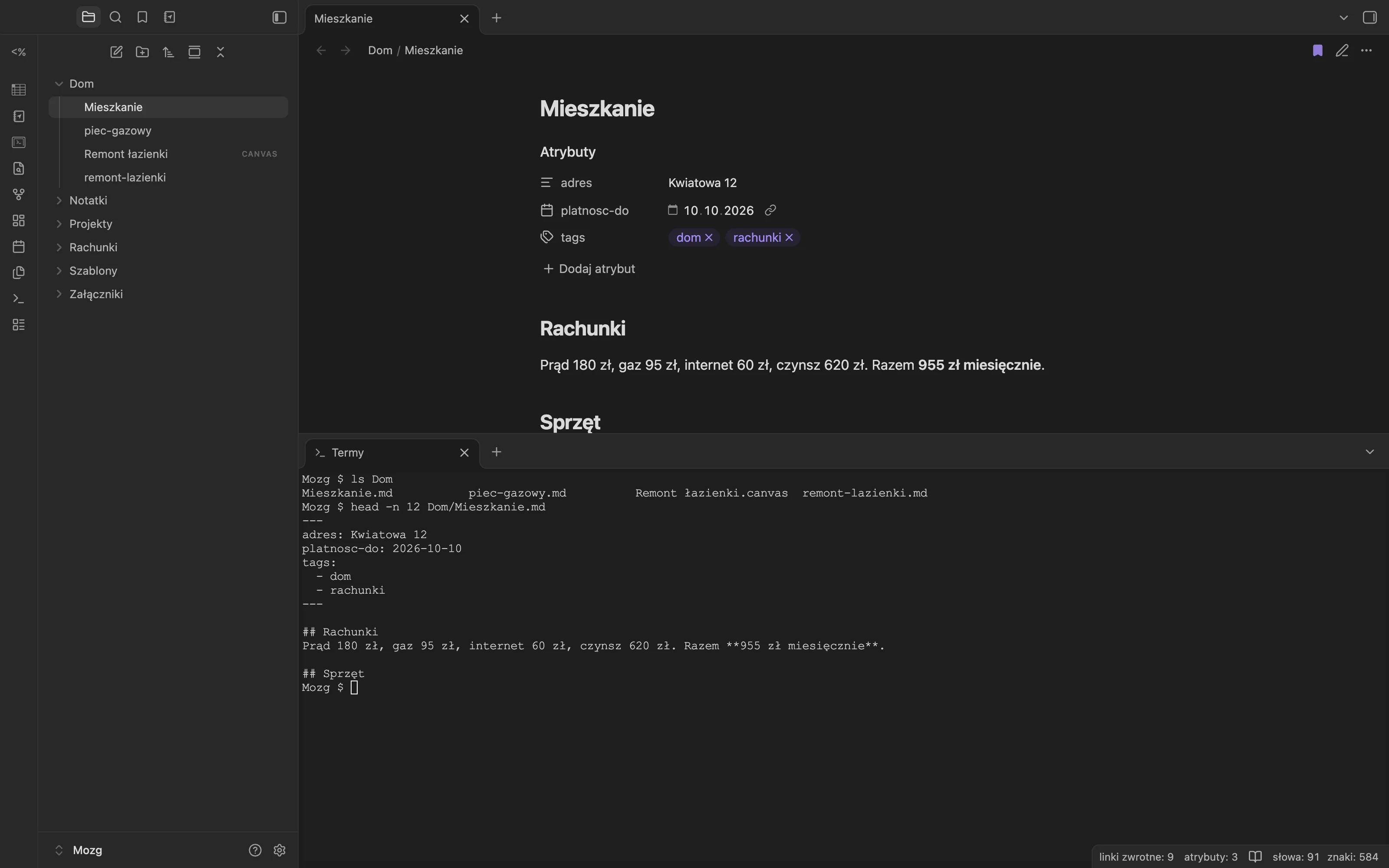Toggle the right sidebar panel
The image size is (1389, 868).
[1370, 17]
